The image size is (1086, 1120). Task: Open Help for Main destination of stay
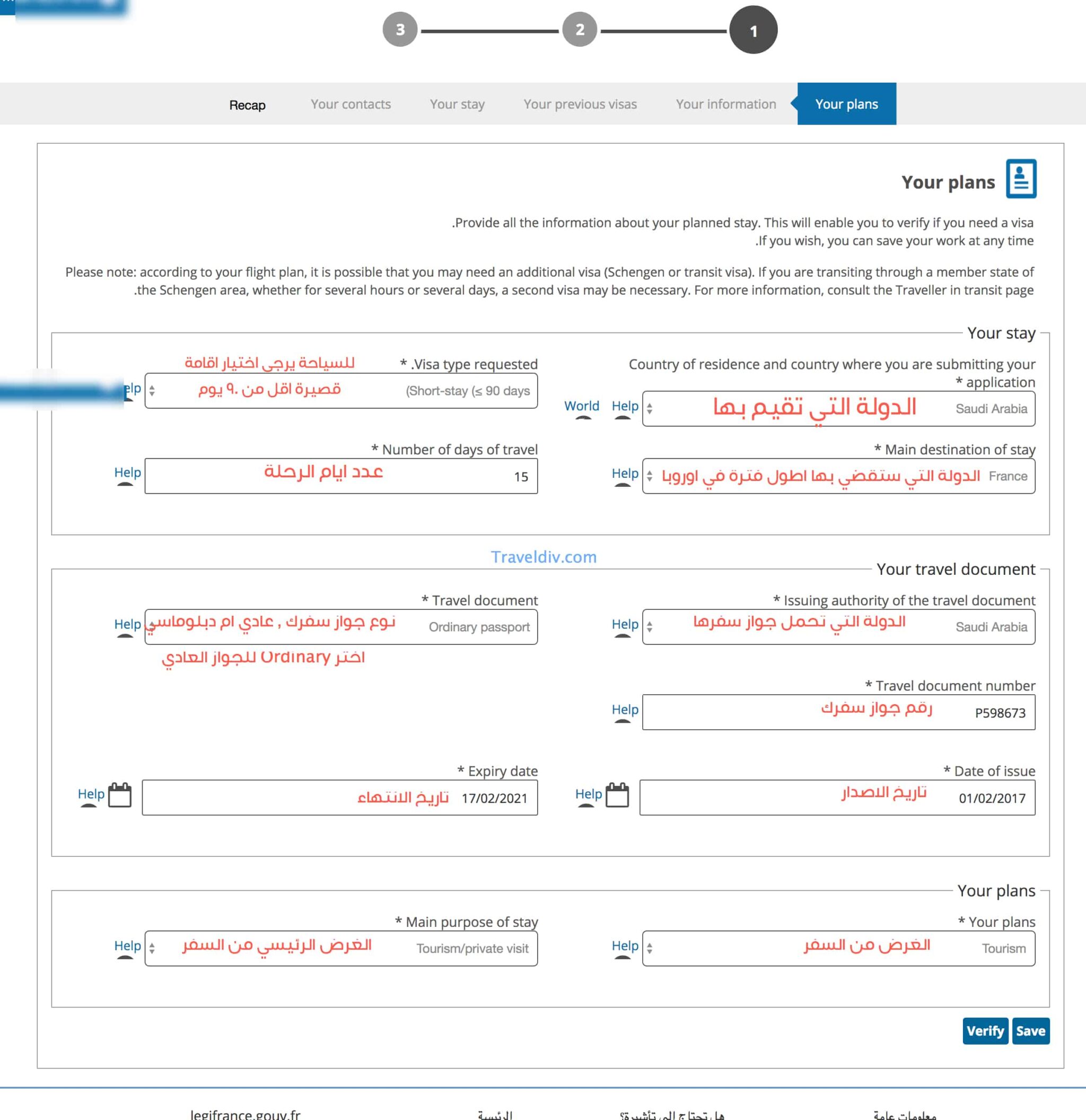(625, 473)
